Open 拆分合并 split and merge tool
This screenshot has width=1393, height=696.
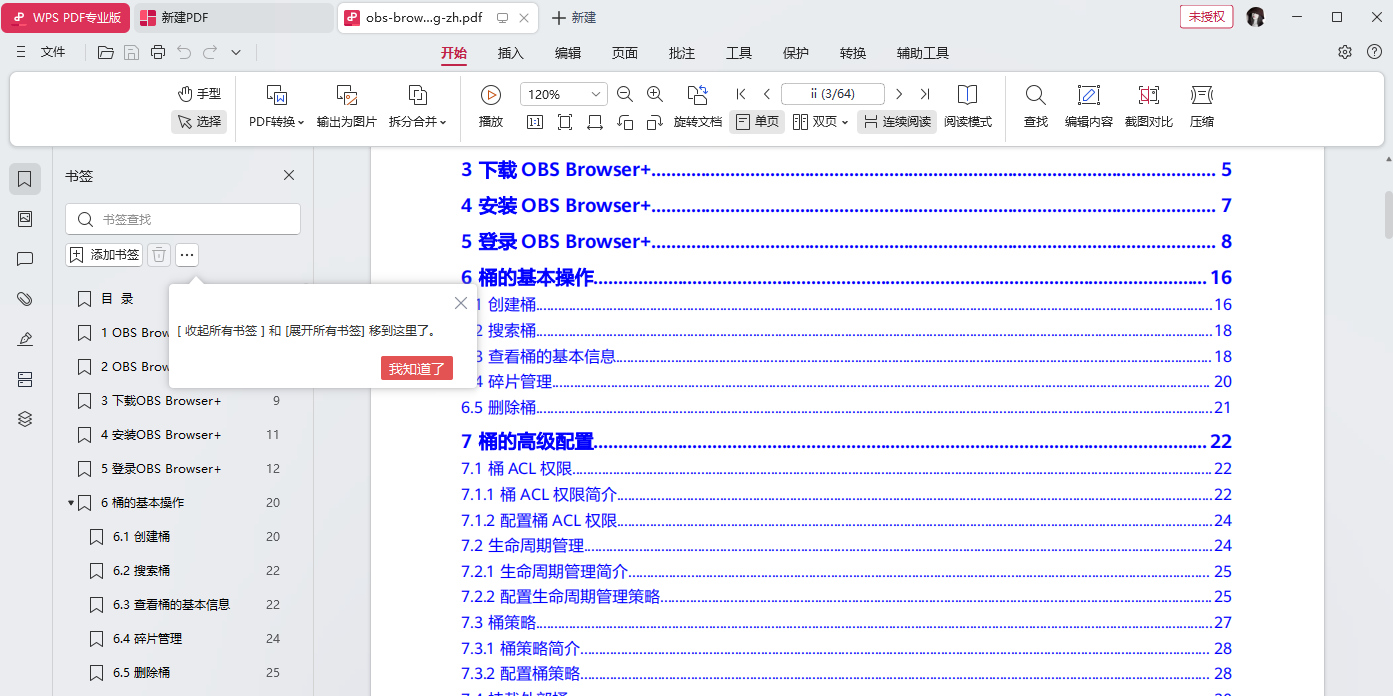point(418,107)
